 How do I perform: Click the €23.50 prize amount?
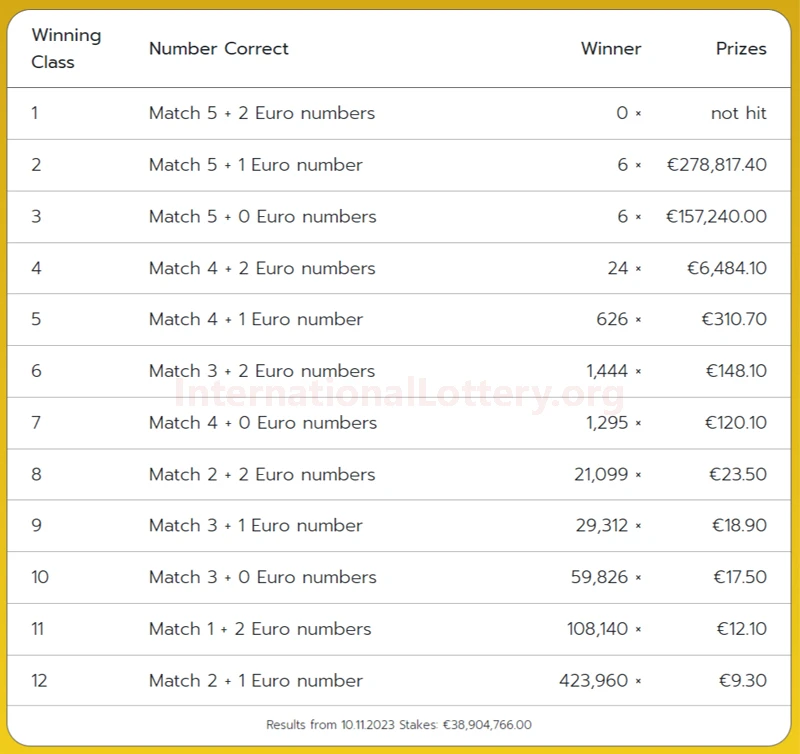[738, 474]
